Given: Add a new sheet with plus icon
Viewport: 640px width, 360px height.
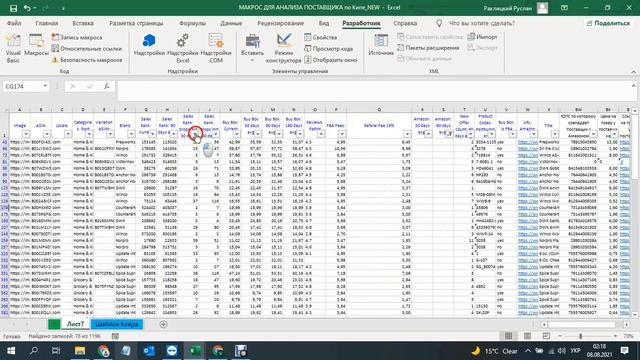Looking at the screenshot, I should [x=163, y=324].
